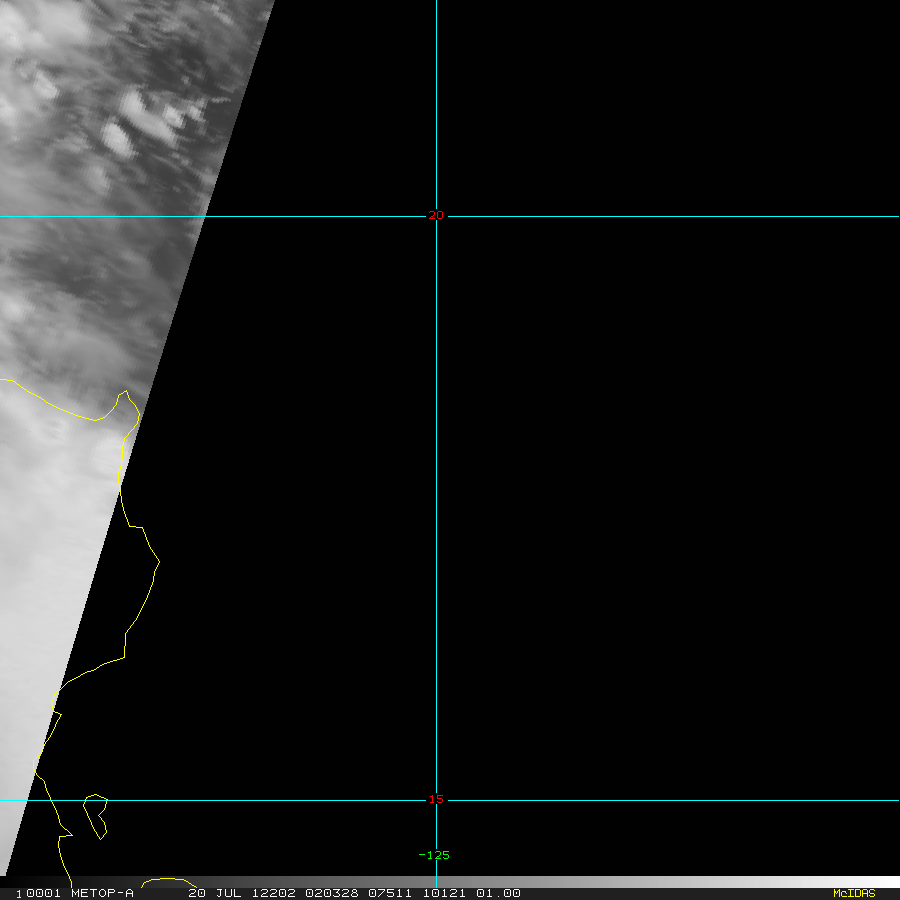Click the grayscale brightness legend bar
Screen dimensions: 900x900
pyautogui.click(x=450, y=882)
